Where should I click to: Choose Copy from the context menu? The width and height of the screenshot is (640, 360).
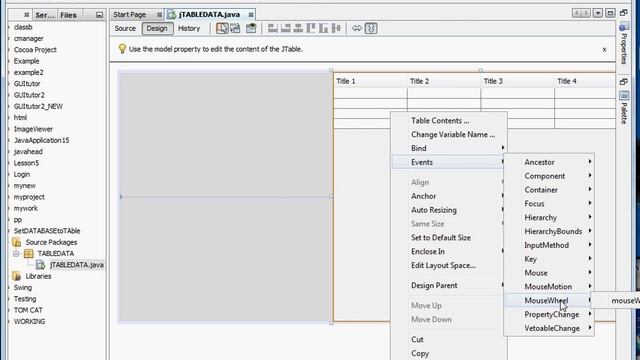(449, 353)
